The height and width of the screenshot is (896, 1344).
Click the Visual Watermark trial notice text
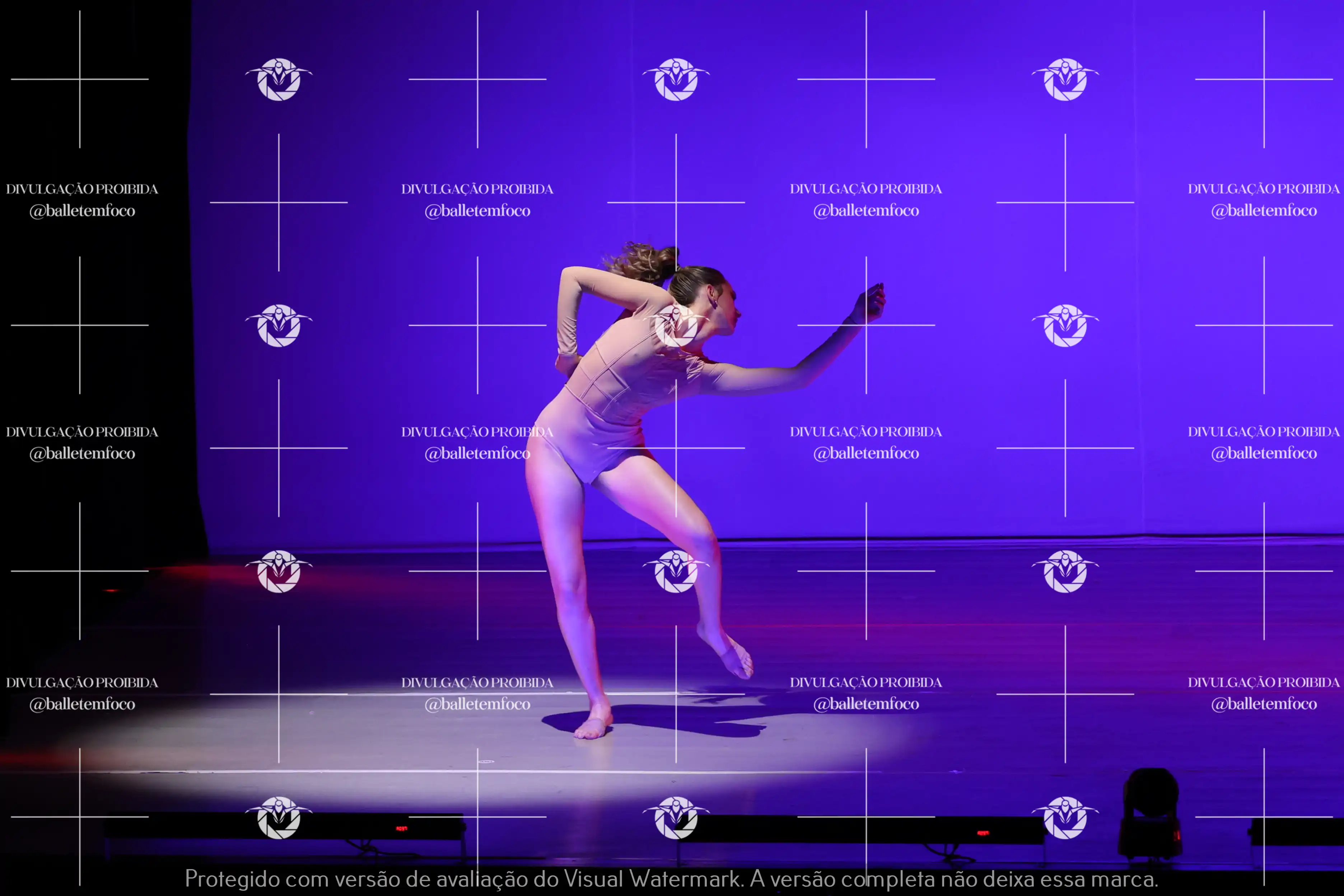click(671, 879)
